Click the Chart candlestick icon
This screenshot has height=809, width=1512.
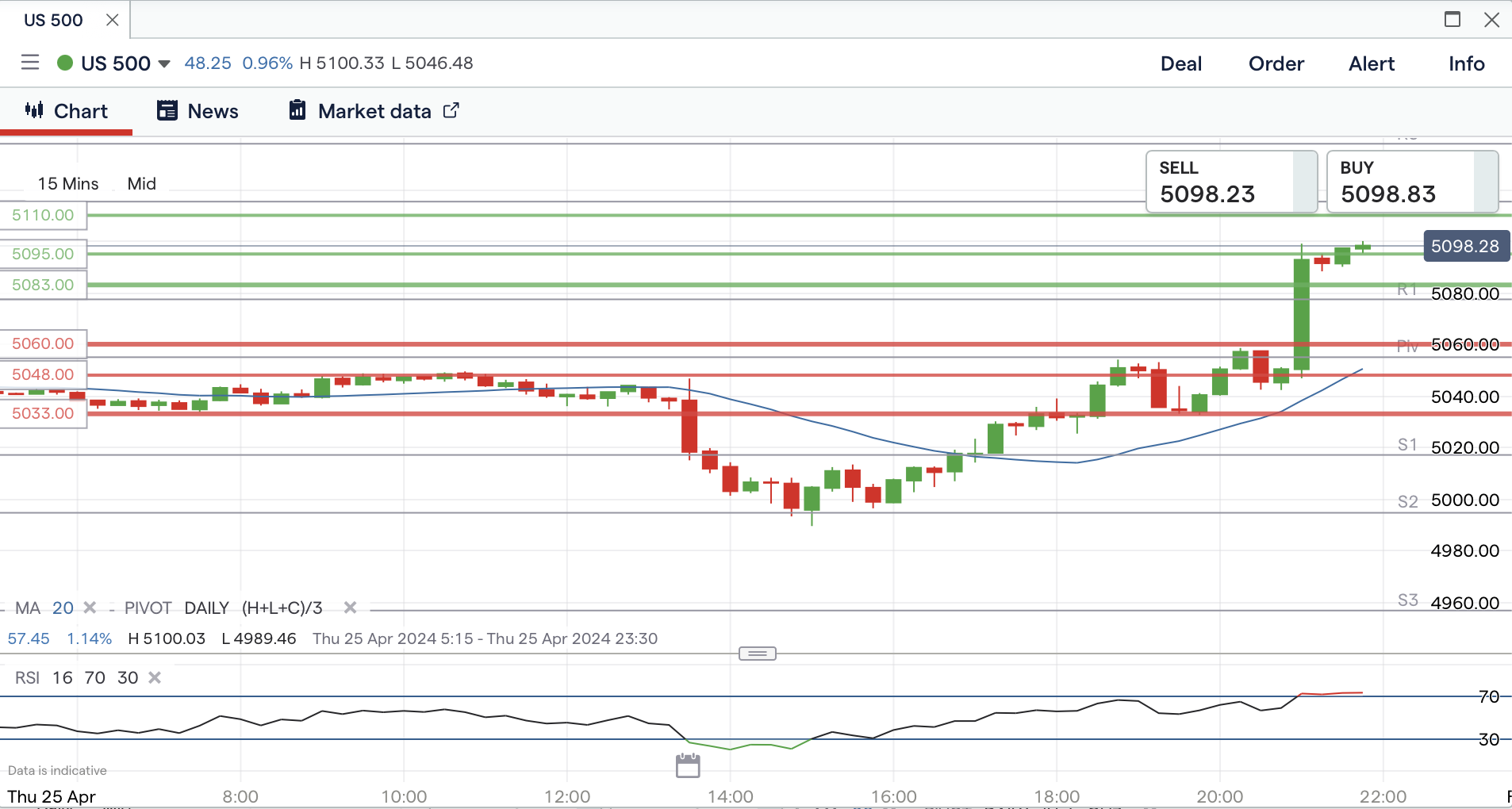pos(34,110)
